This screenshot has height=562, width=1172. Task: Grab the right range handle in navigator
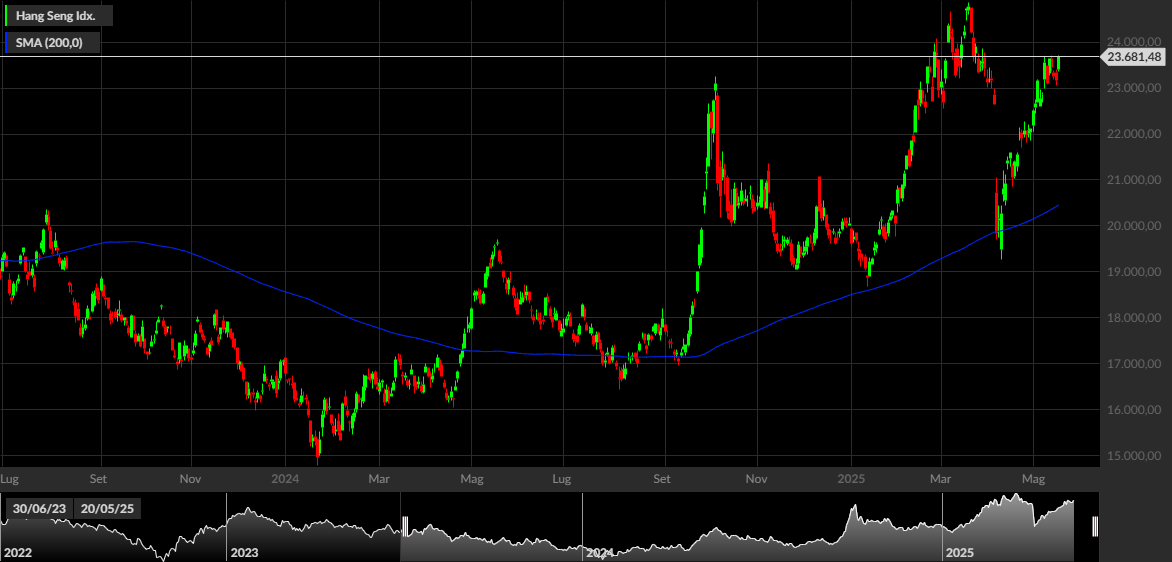(1095, 526)
